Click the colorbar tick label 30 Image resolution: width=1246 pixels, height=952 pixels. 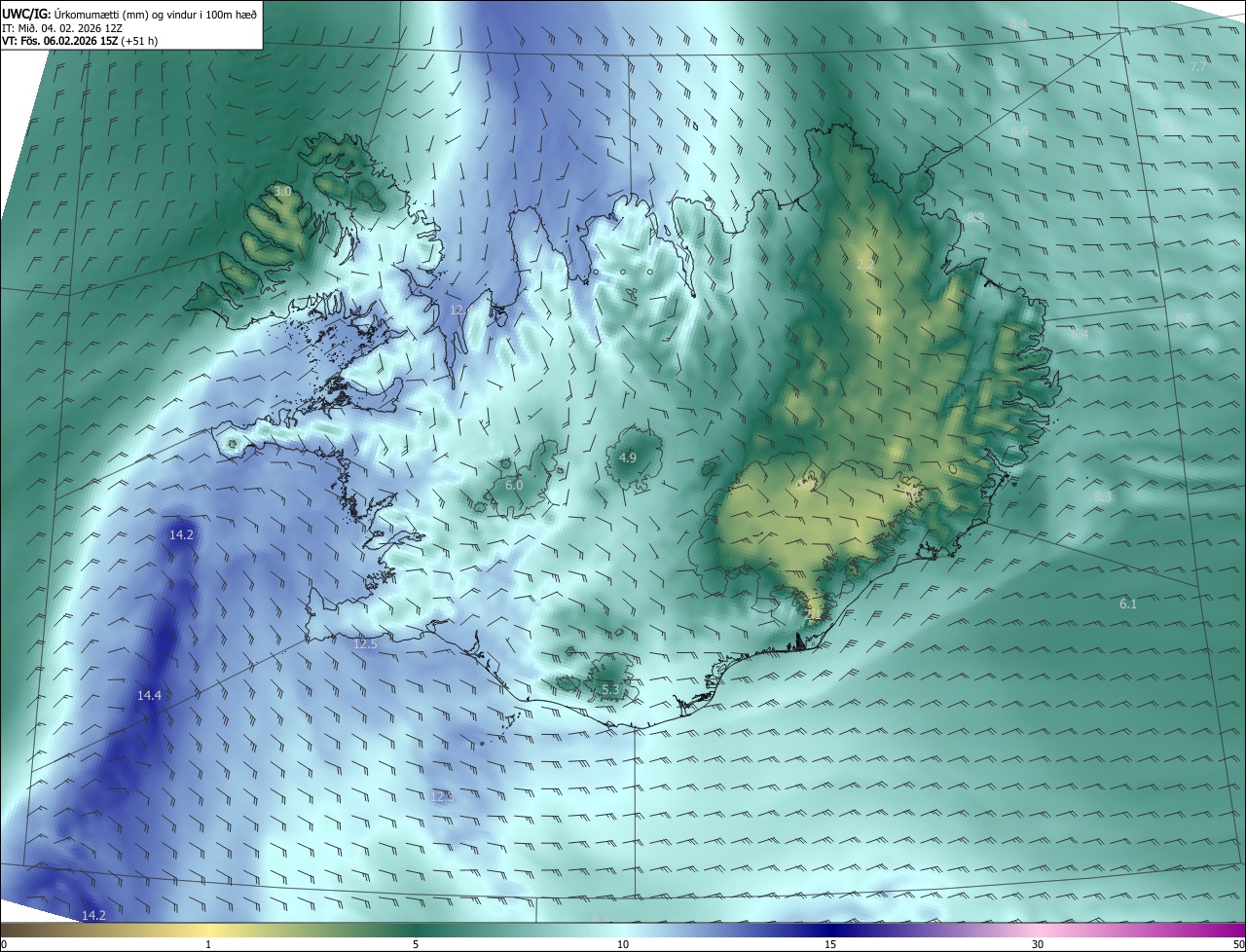1038,944
